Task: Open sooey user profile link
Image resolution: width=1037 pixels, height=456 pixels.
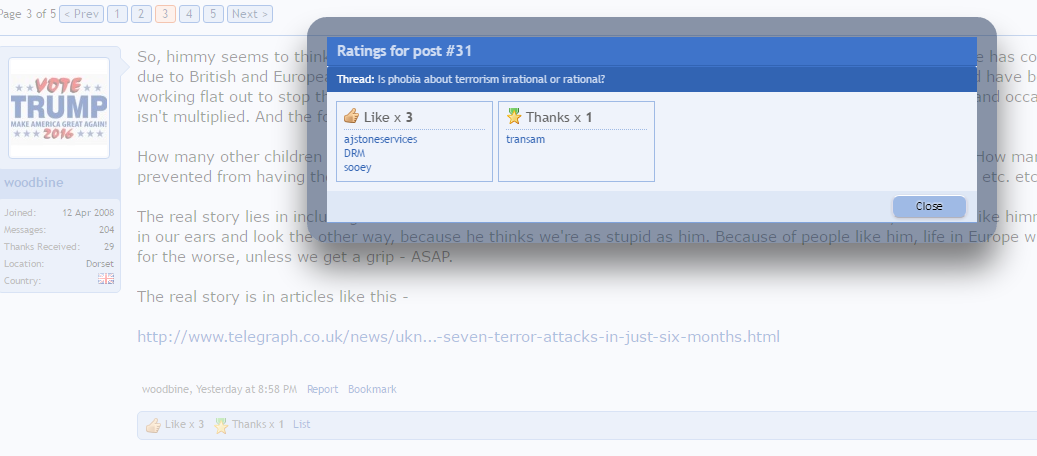Action: tap(357, 168)
